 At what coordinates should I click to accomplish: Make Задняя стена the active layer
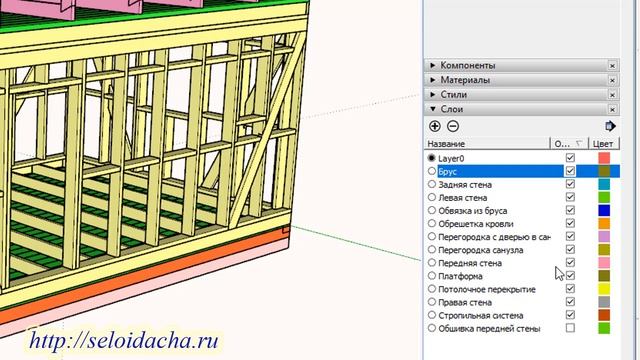click(431, 184)
